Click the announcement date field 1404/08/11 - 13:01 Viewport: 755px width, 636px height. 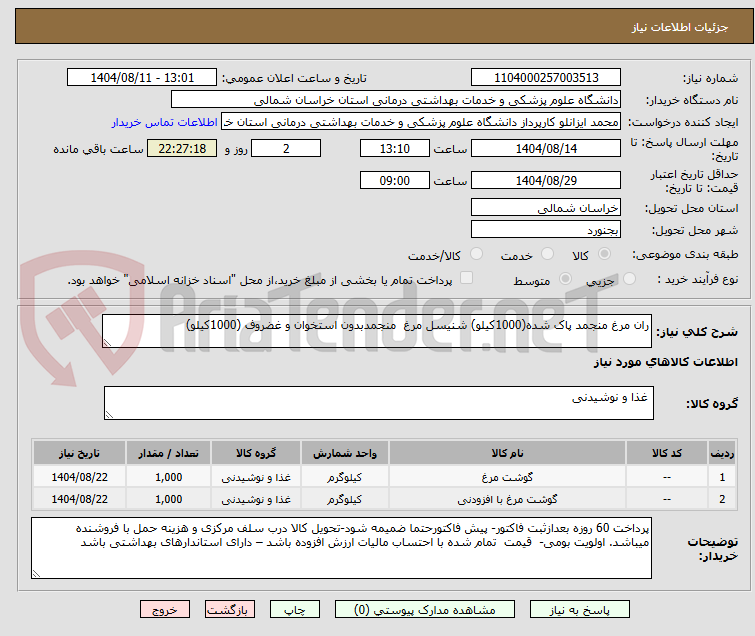[x=142, y=78]
